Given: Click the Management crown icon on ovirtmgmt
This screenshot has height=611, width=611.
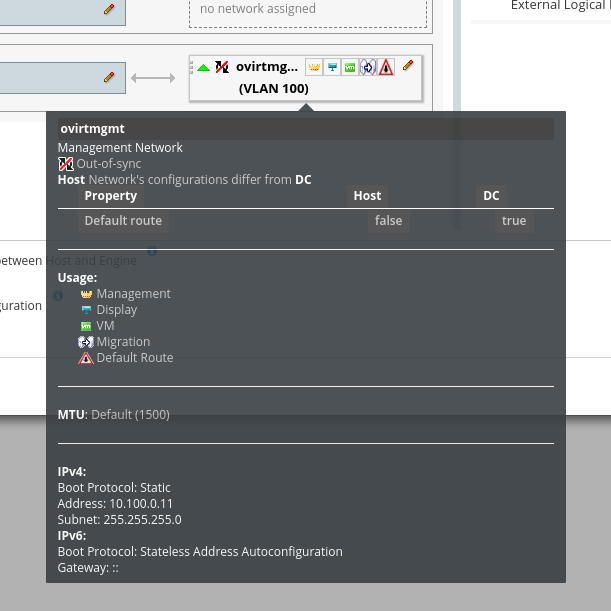Looking at the screenshot, I should (313, 67).
